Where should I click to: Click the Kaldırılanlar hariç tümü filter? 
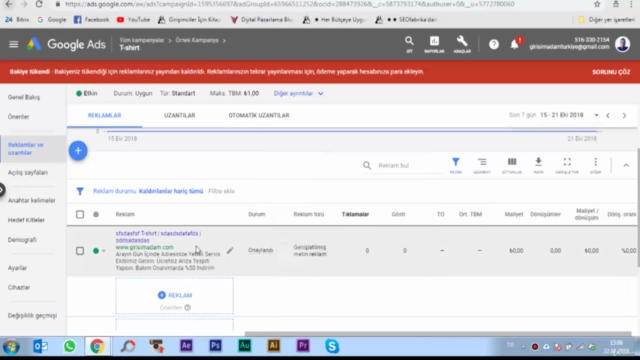click(171, 191)
